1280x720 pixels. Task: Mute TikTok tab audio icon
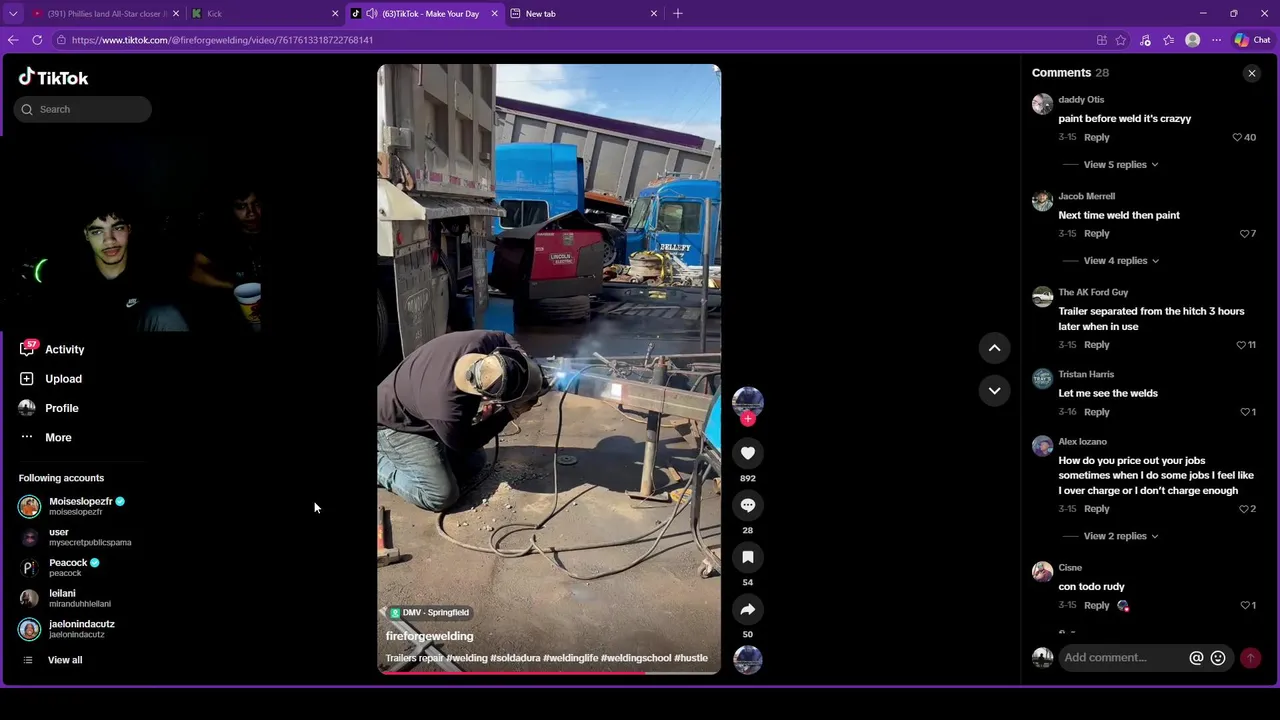(371, 14)
